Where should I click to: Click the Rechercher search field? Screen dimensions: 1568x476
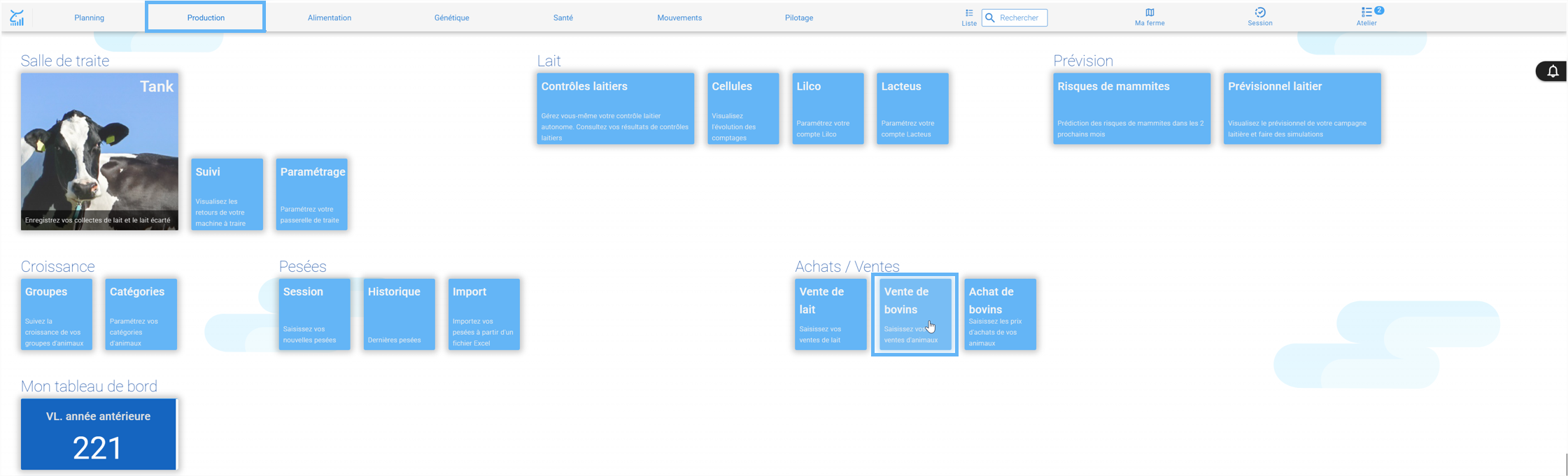[x=1015, y=17]
